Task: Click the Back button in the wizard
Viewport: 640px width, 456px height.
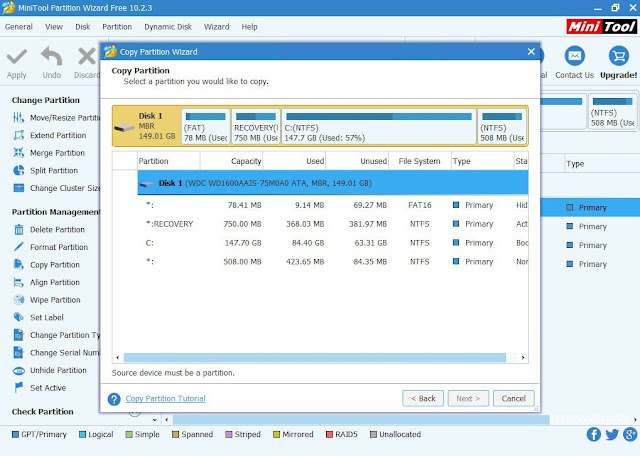Action: (x=423, y=398)
